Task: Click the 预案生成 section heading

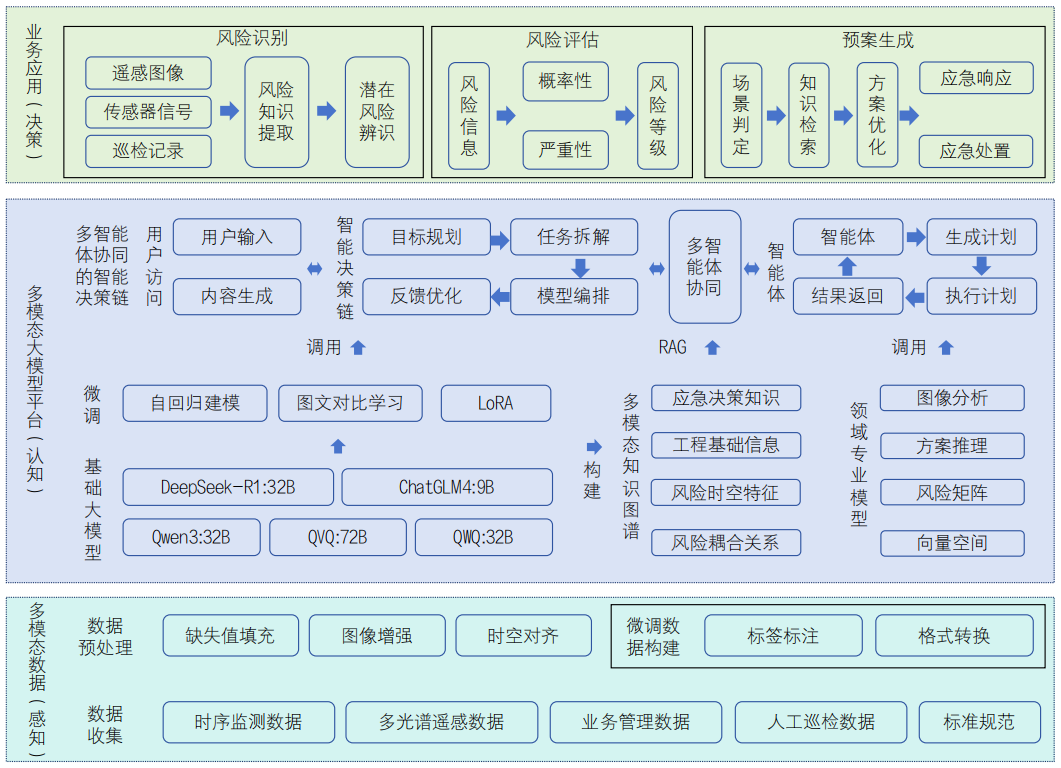Action: click(878, 40)
